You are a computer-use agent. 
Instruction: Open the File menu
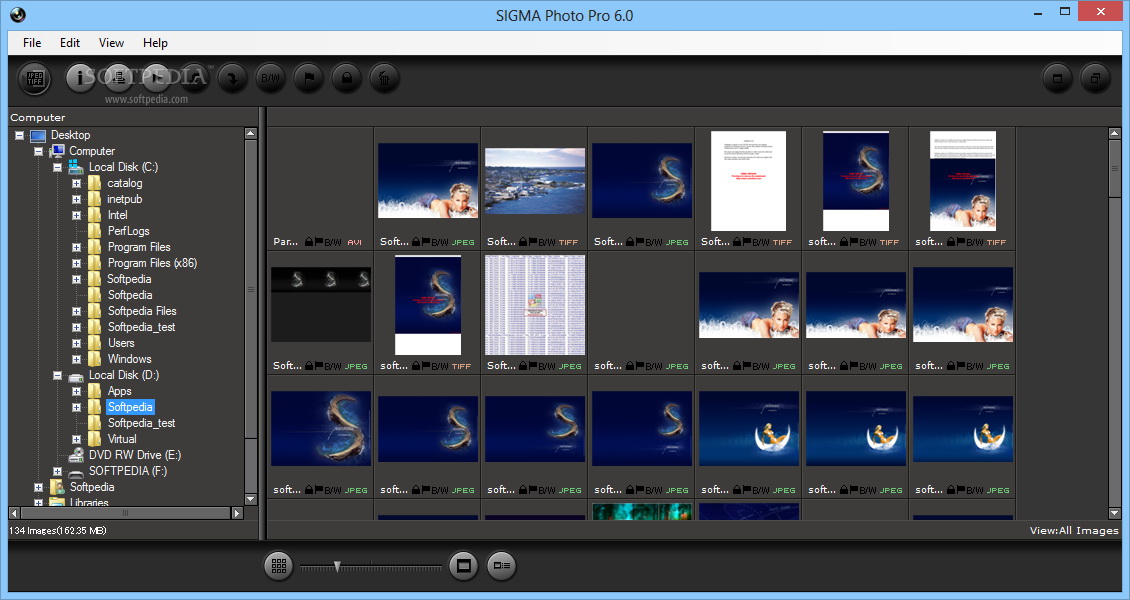tap(32, 43)
